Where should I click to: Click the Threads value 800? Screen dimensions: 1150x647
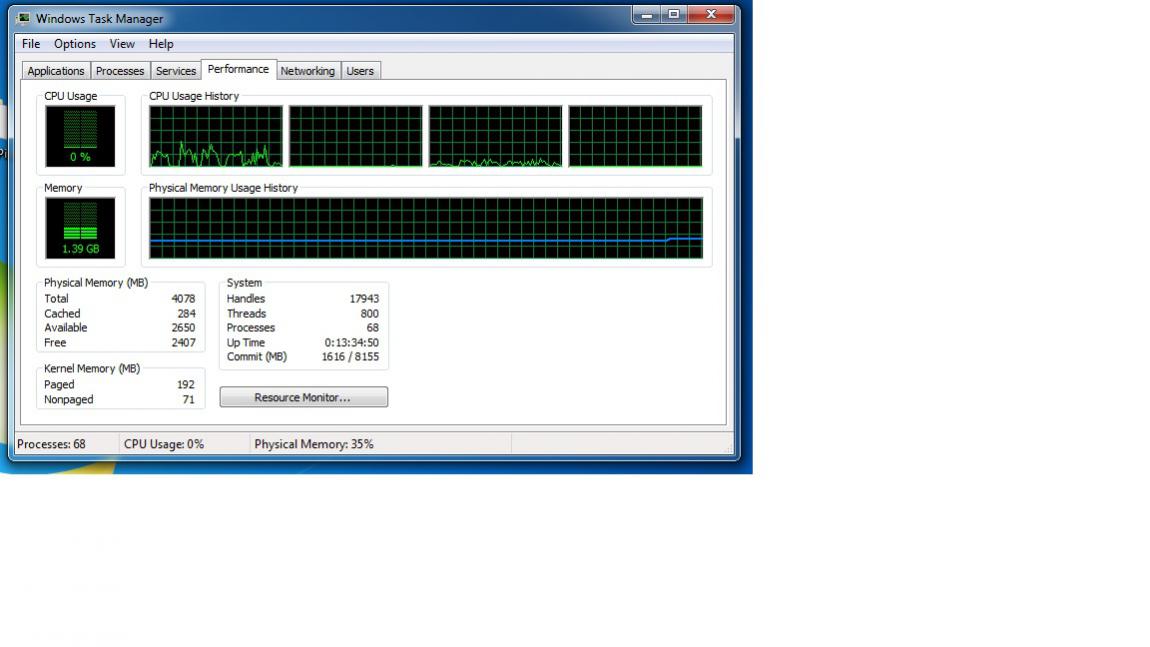[x=370, y=313]
